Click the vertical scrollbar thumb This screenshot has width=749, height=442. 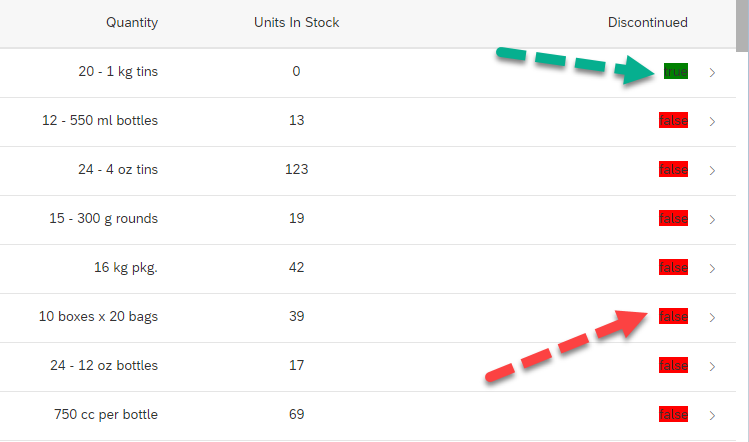click(x=742, y=25)
